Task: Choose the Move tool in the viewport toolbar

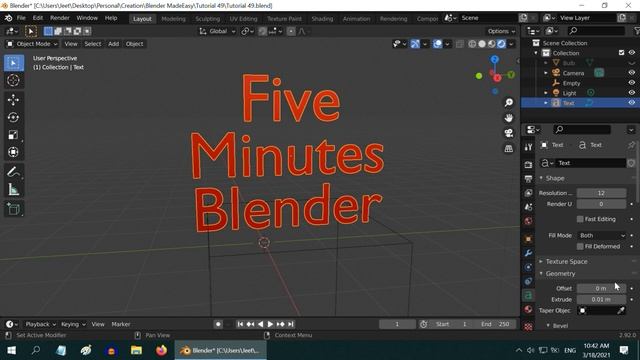Action: coord(13,100)
